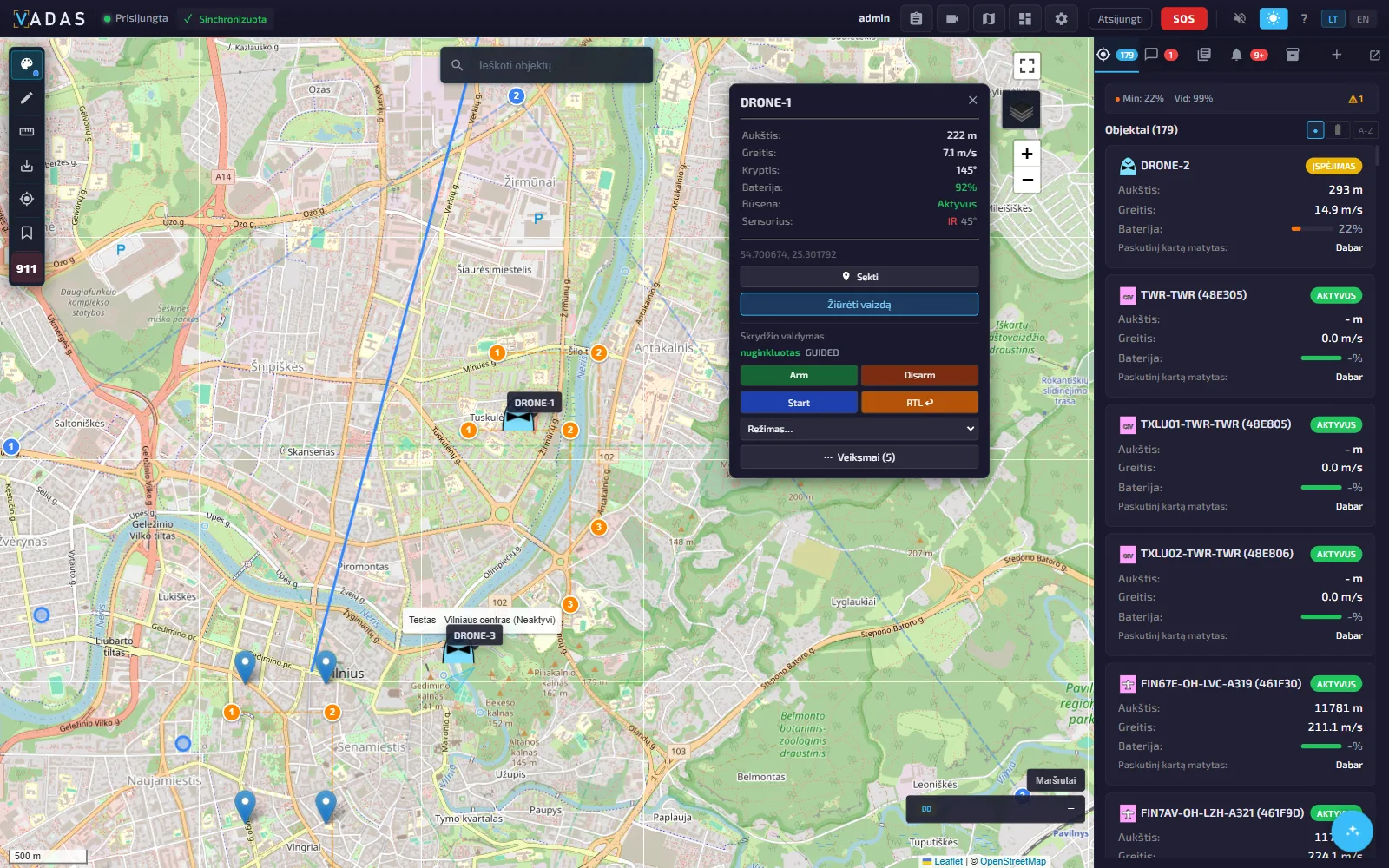Open the Režimas mode dropdown
This screenshot has height=868, width=1389.
[859, 429]
